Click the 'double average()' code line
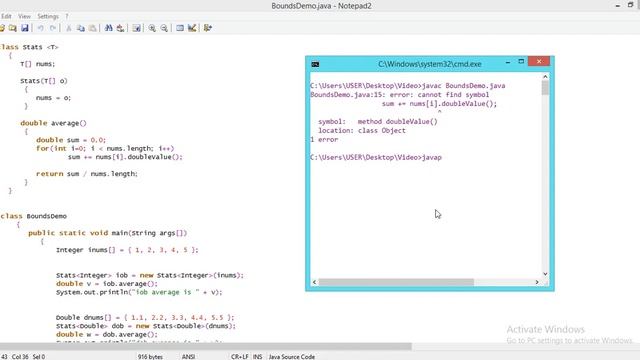Image resolution: width=640 pixels, height=360 pixels. (53, 123)
